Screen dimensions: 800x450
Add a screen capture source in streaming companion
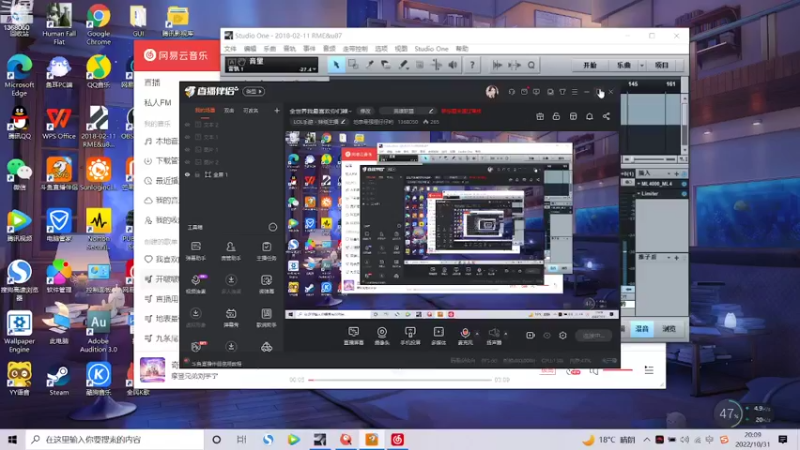point(354,336)
